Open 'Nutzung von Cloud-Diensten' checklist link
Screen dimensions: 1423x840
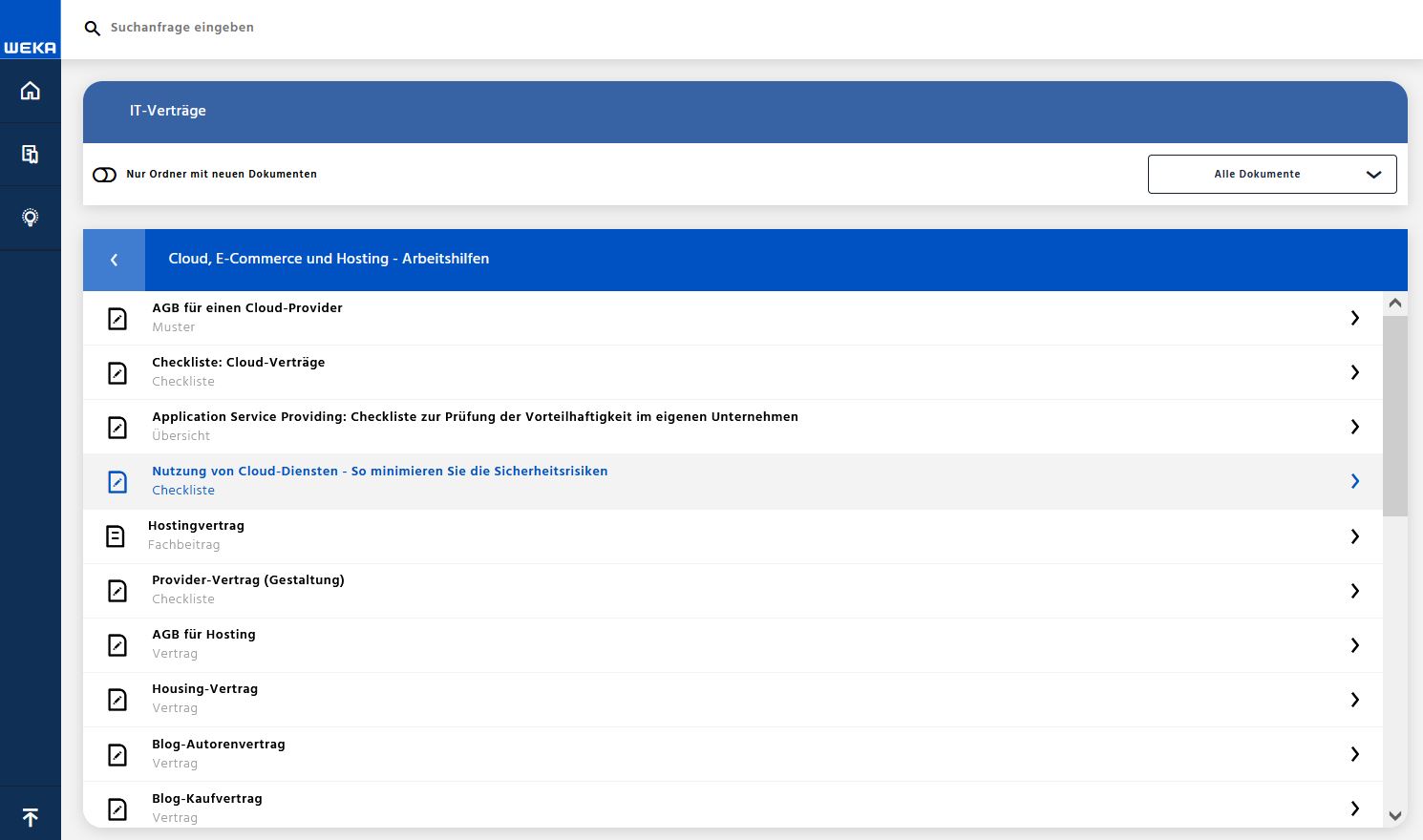click(x=379, y=472)
